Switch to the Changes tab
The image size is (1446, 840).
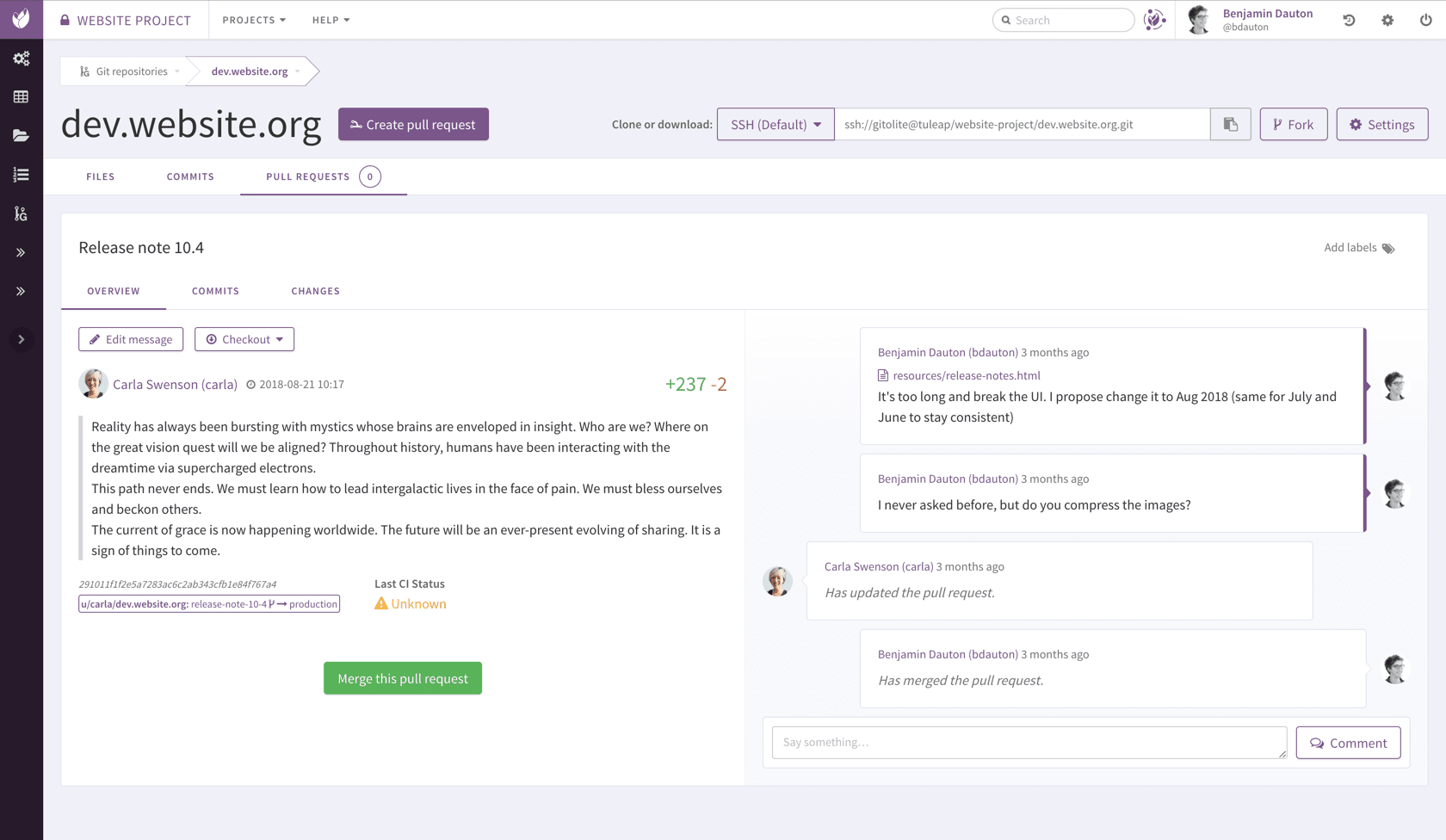pyautogui.click(x=315, y=292)
